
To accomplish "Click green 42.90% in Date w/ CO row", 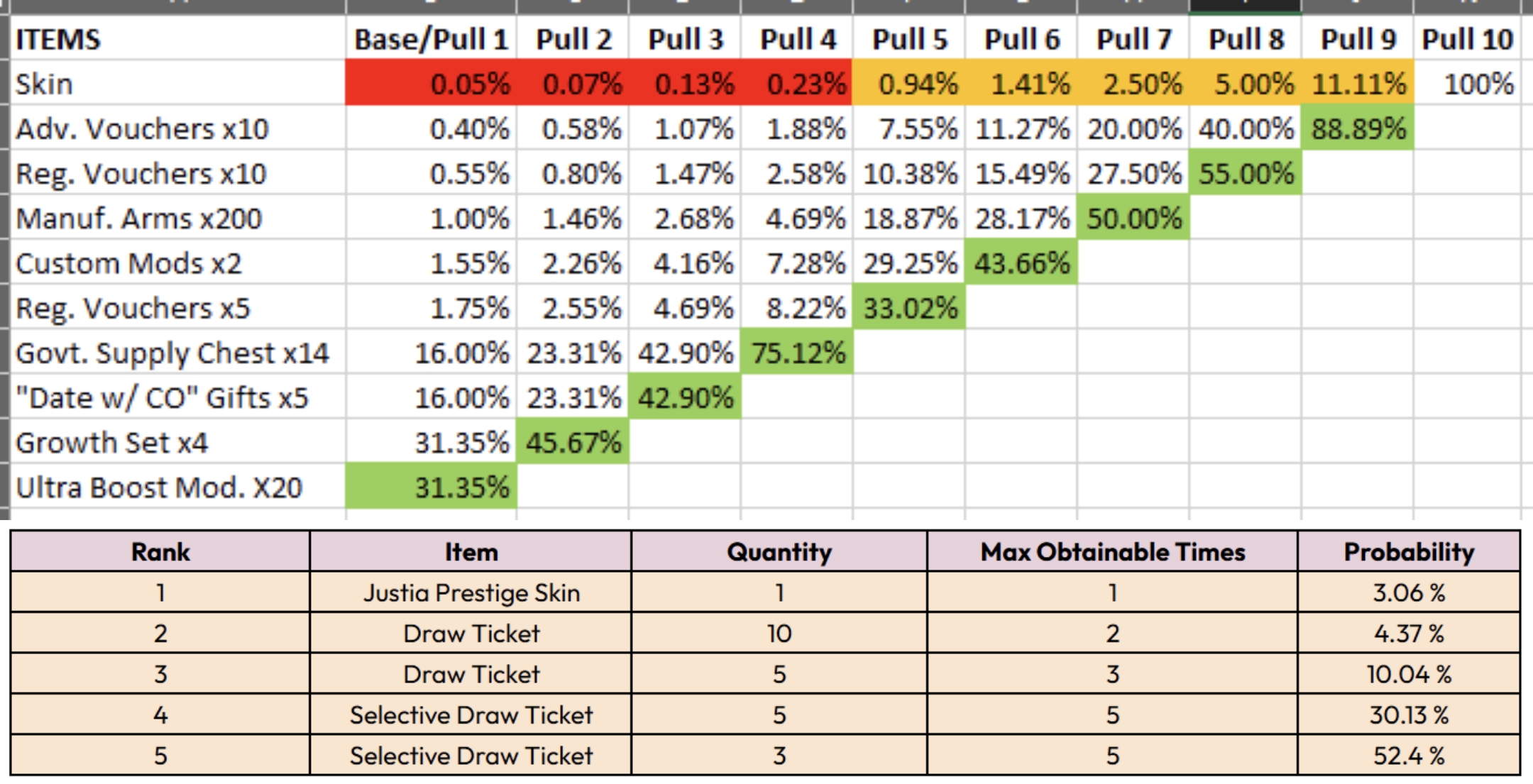I will [x=685, y=397].
